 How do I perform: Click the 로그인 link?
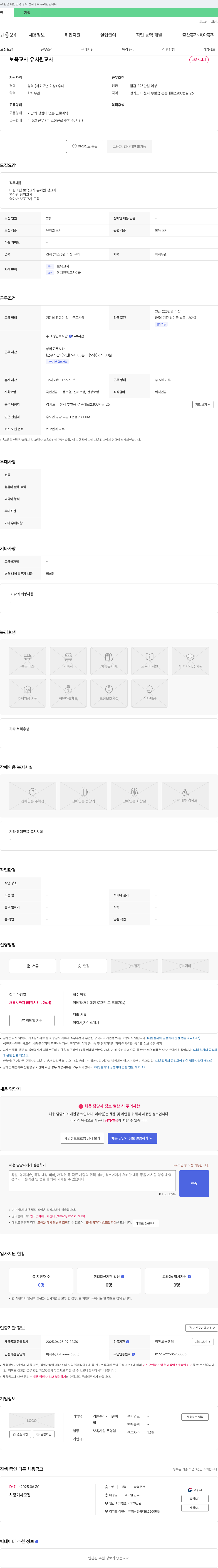tap(203, 22)
